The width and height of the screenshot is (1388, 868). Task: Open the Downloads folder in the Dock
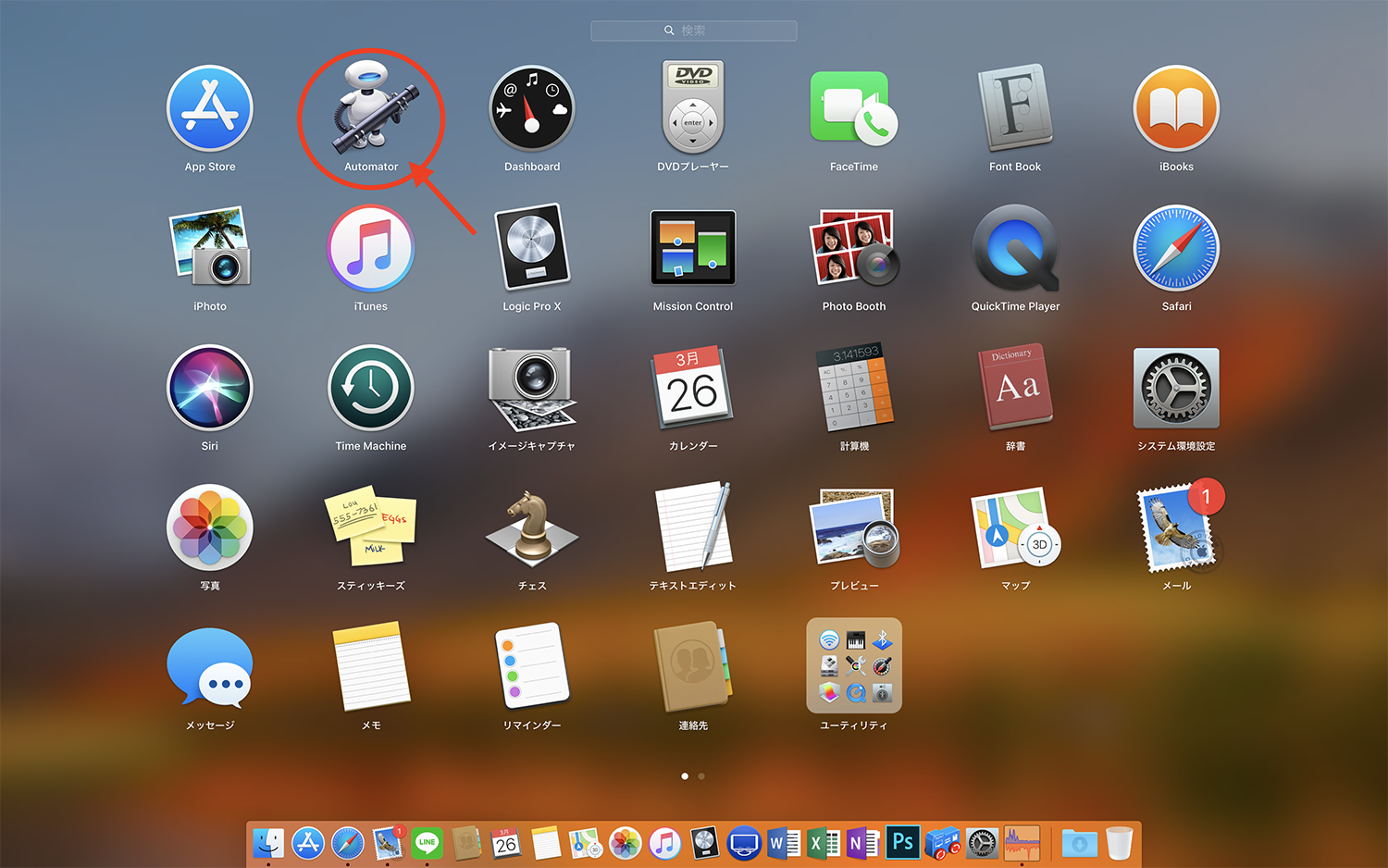coord(1079,843)
